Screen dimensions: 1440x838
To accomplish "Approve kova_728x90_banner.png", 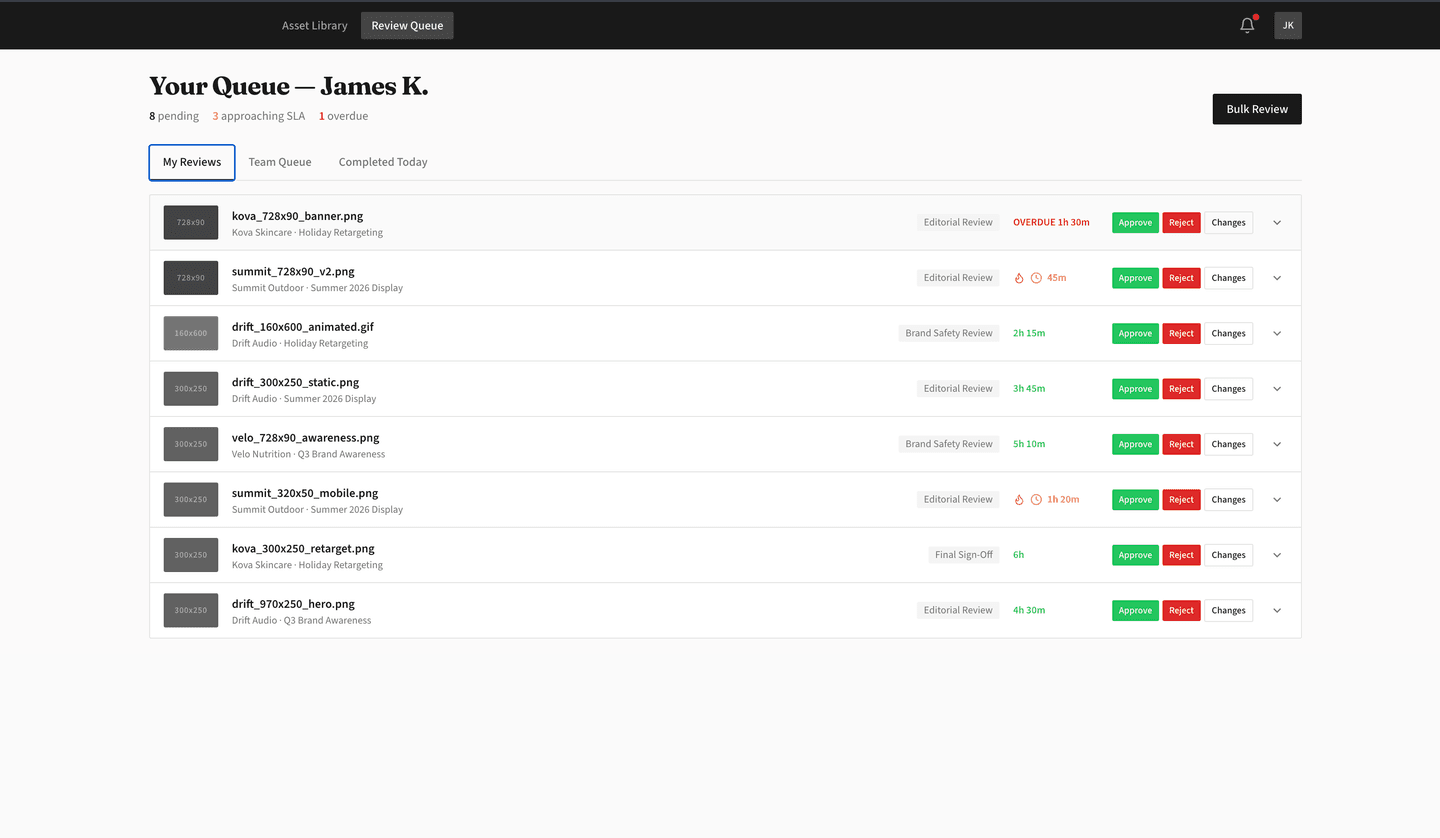I will click(x=1134, y=222).
